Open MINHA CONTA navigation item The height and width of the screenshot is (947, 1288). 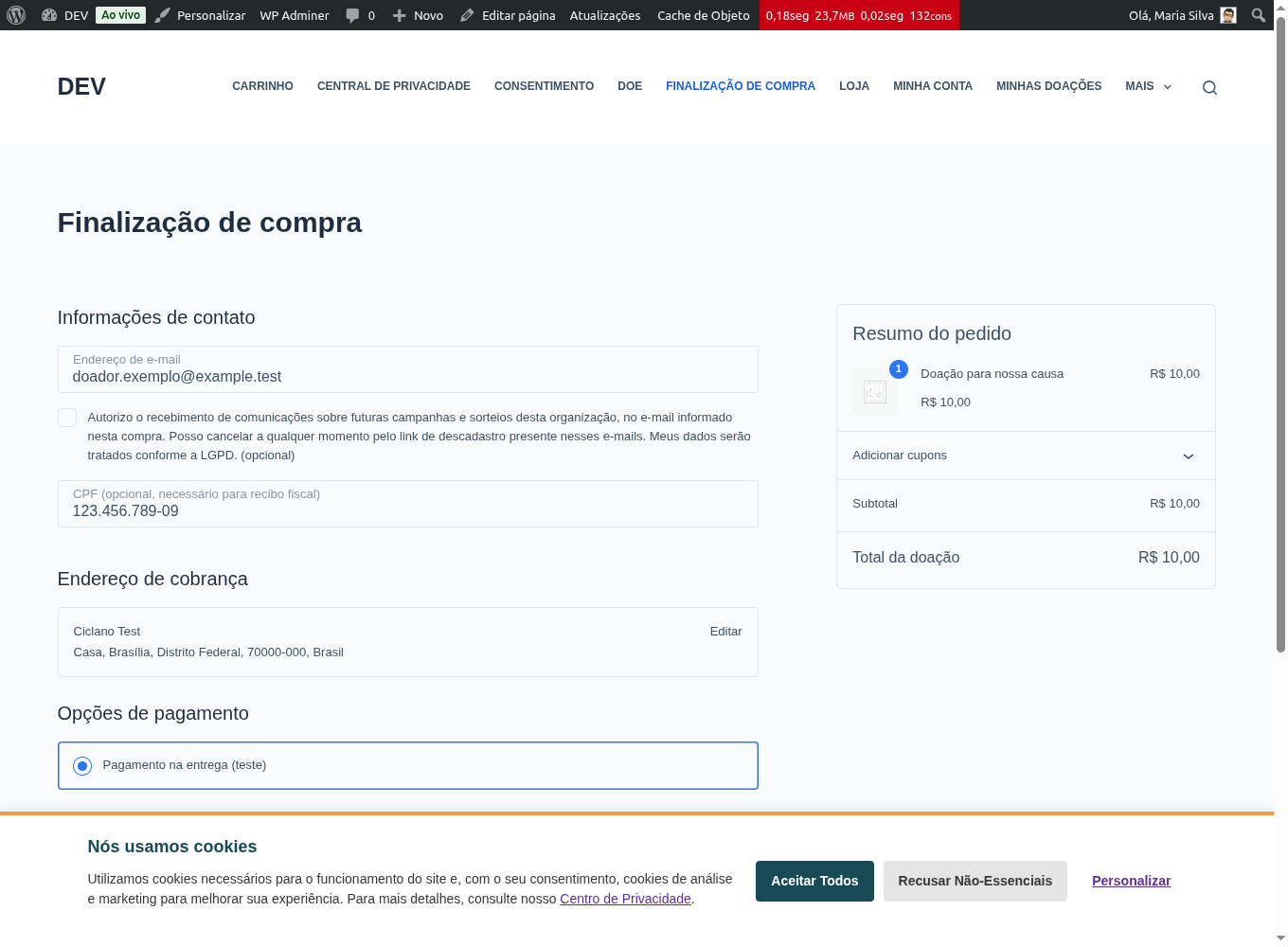click(933, 86)
